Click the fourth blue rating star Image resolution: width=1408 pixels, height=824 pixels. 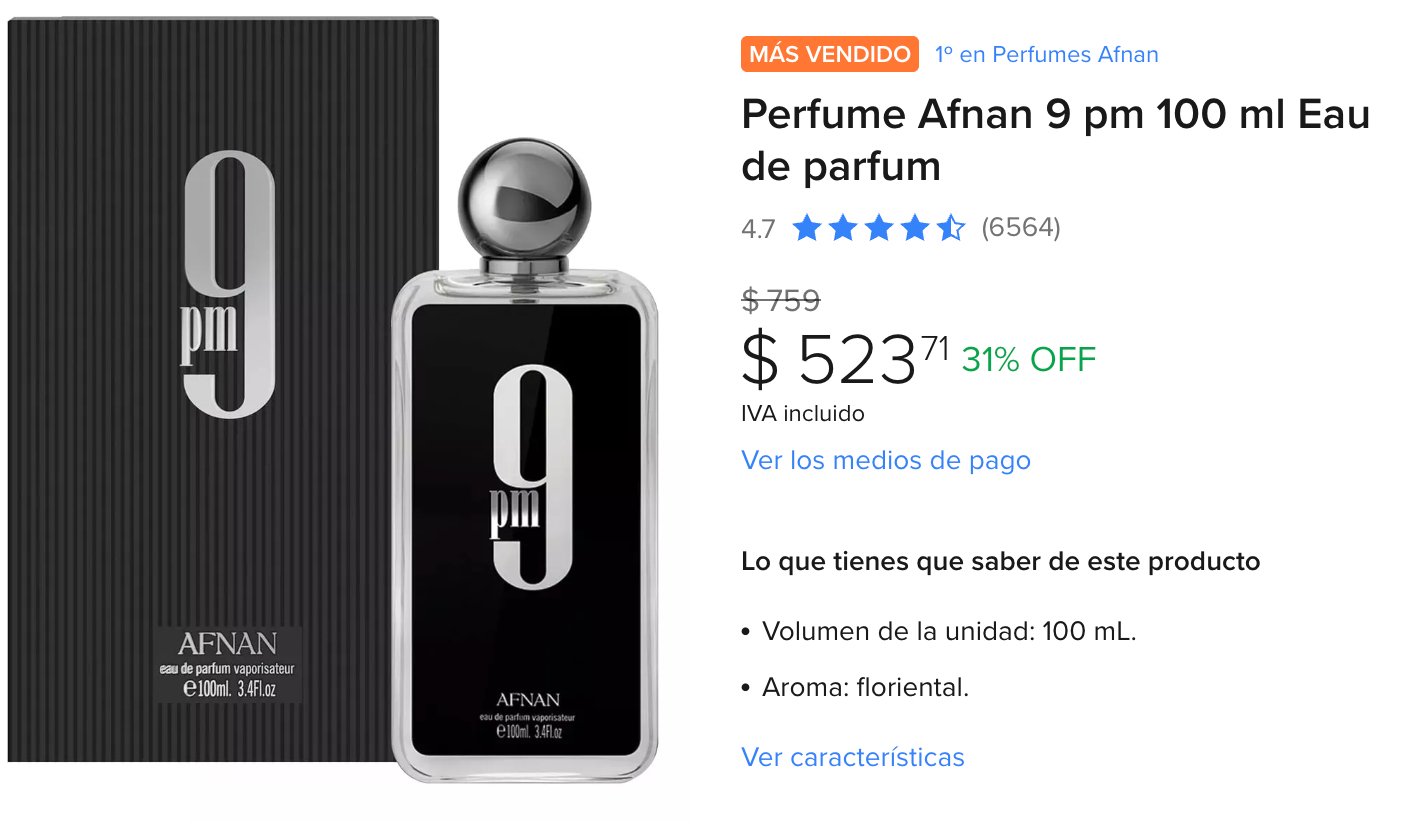[915, 228]
